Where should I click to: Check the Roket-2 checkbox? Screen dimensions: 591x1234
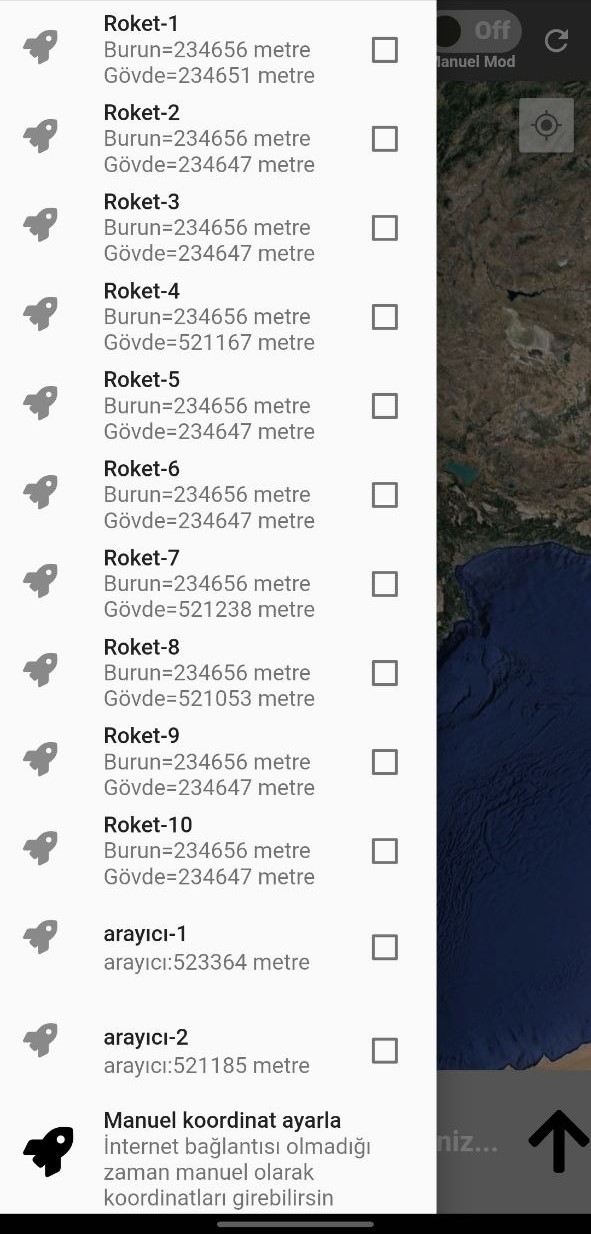point(385,138)
